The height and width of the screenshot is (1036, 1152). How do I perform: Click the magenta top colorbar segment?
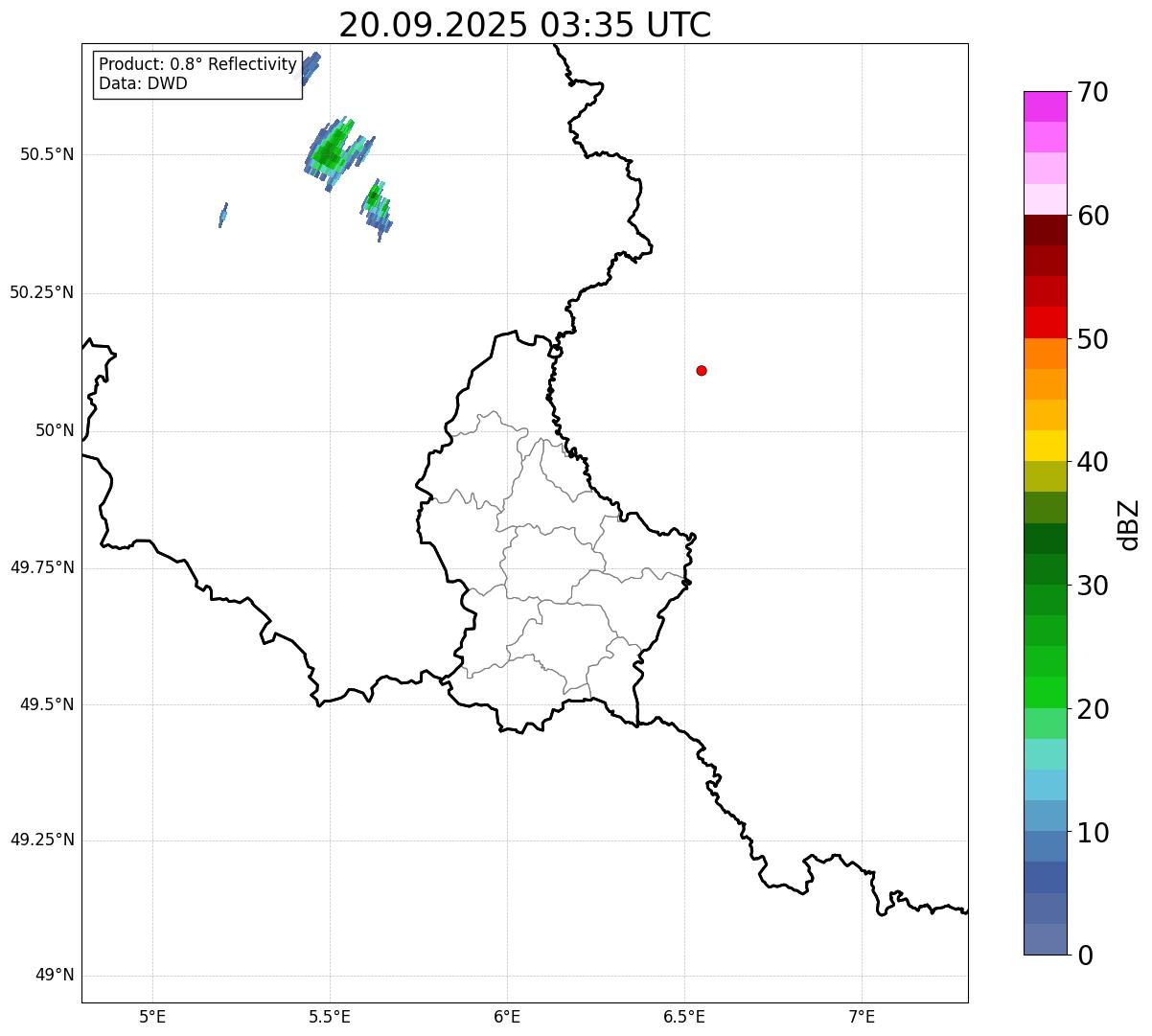point(1045,106)
